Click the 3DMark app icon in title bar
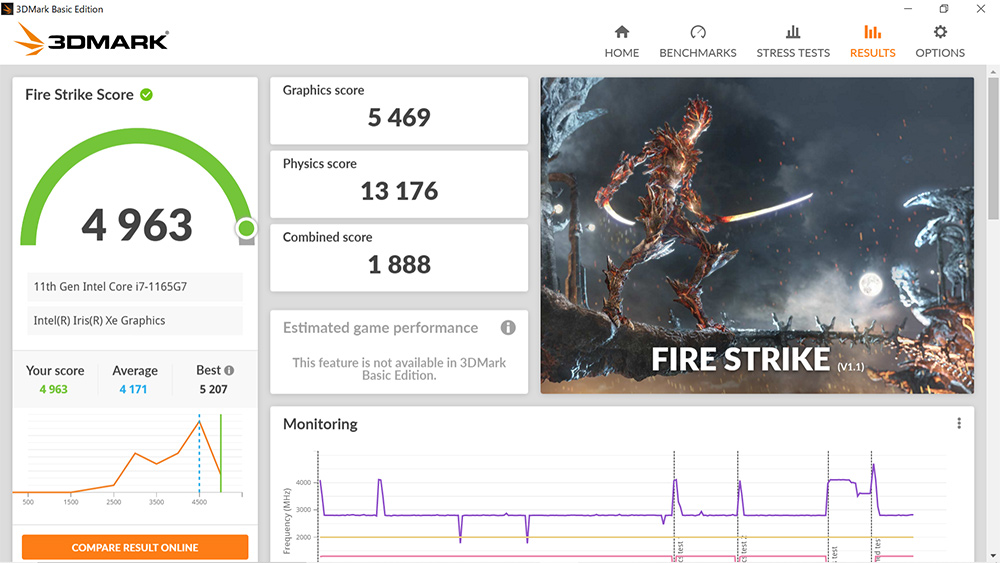This screenshot has width=1000, height=563. tap(7, 9)
